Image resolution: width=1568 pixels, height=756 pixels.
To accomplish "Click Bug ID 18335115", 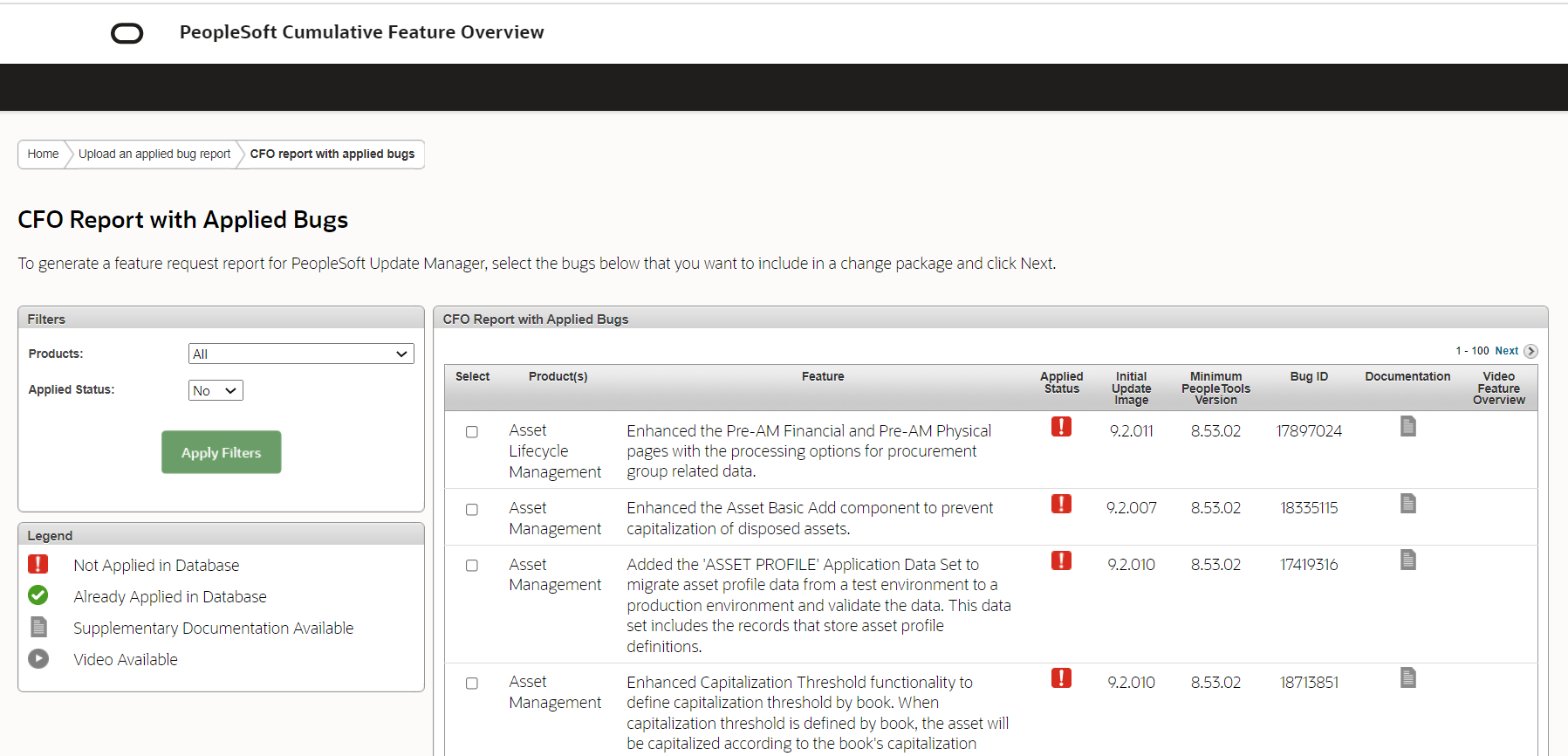I will click(1309, 508).
